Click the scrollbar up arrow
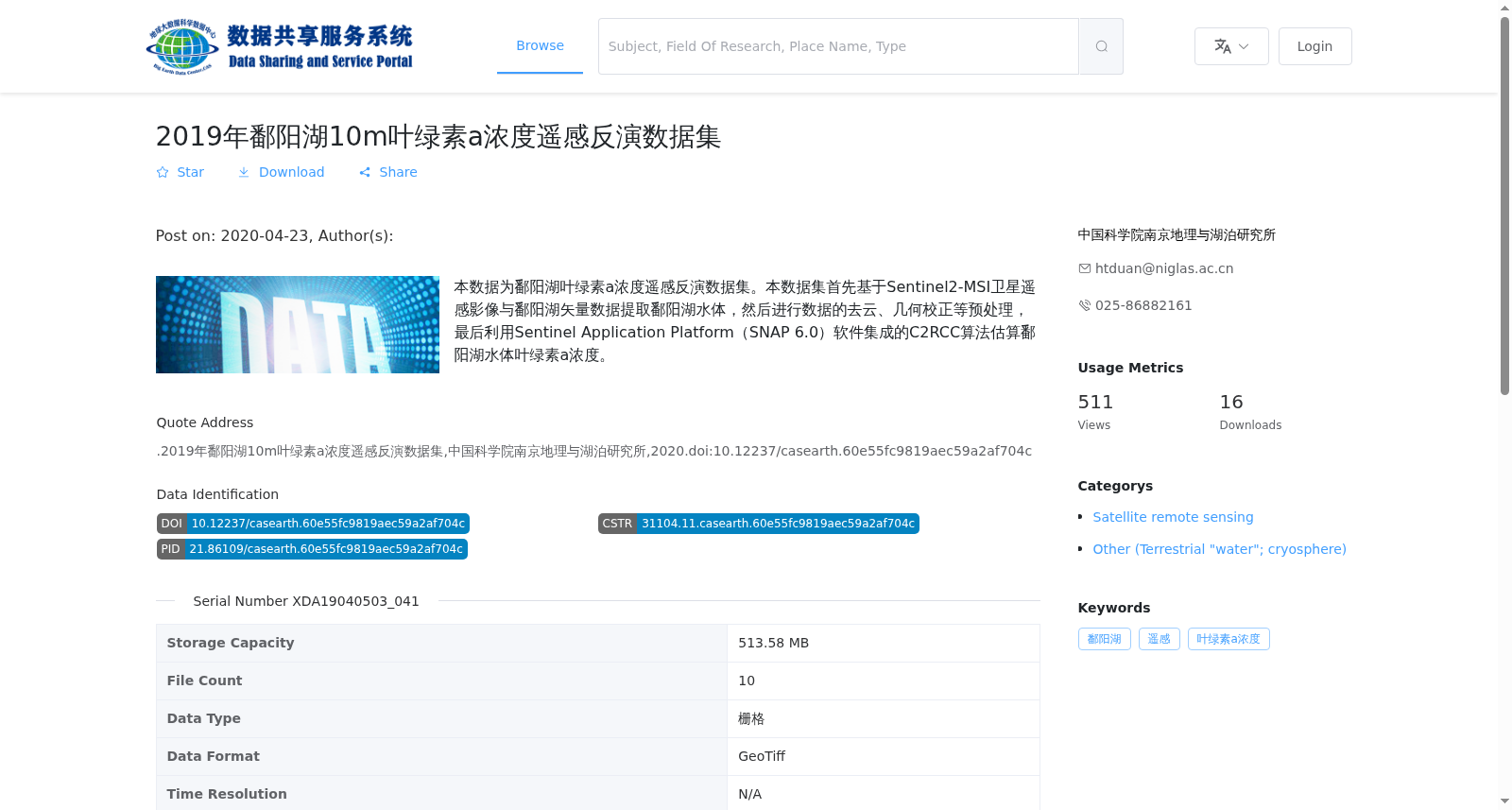The width and height of the screenshot is (1512, 810). tap(1504, 8)
